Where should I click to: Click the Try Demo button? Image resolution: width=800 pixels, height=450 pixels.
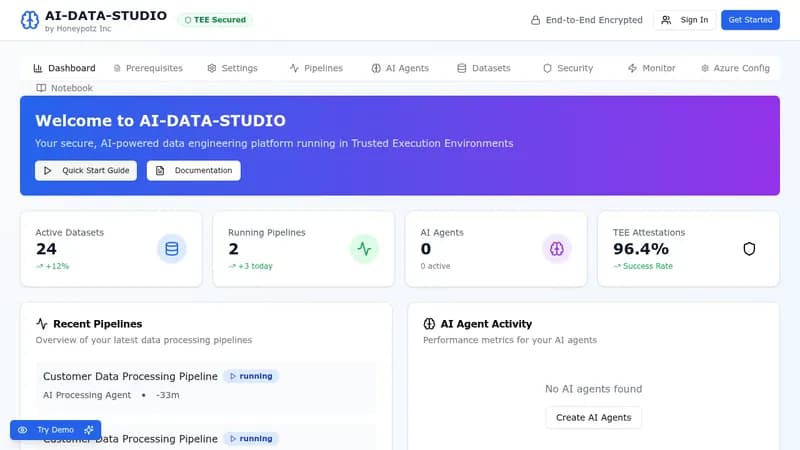click(56, 430)
